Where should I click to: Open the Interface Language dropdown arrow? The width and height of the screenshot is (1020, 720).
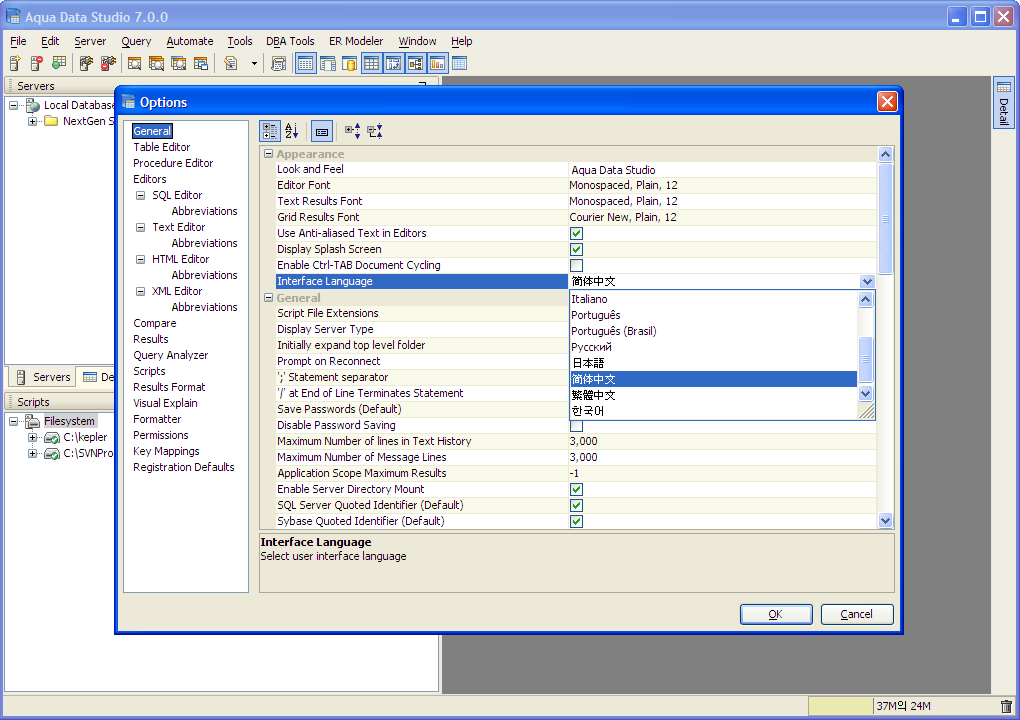(x=867, y=282)
